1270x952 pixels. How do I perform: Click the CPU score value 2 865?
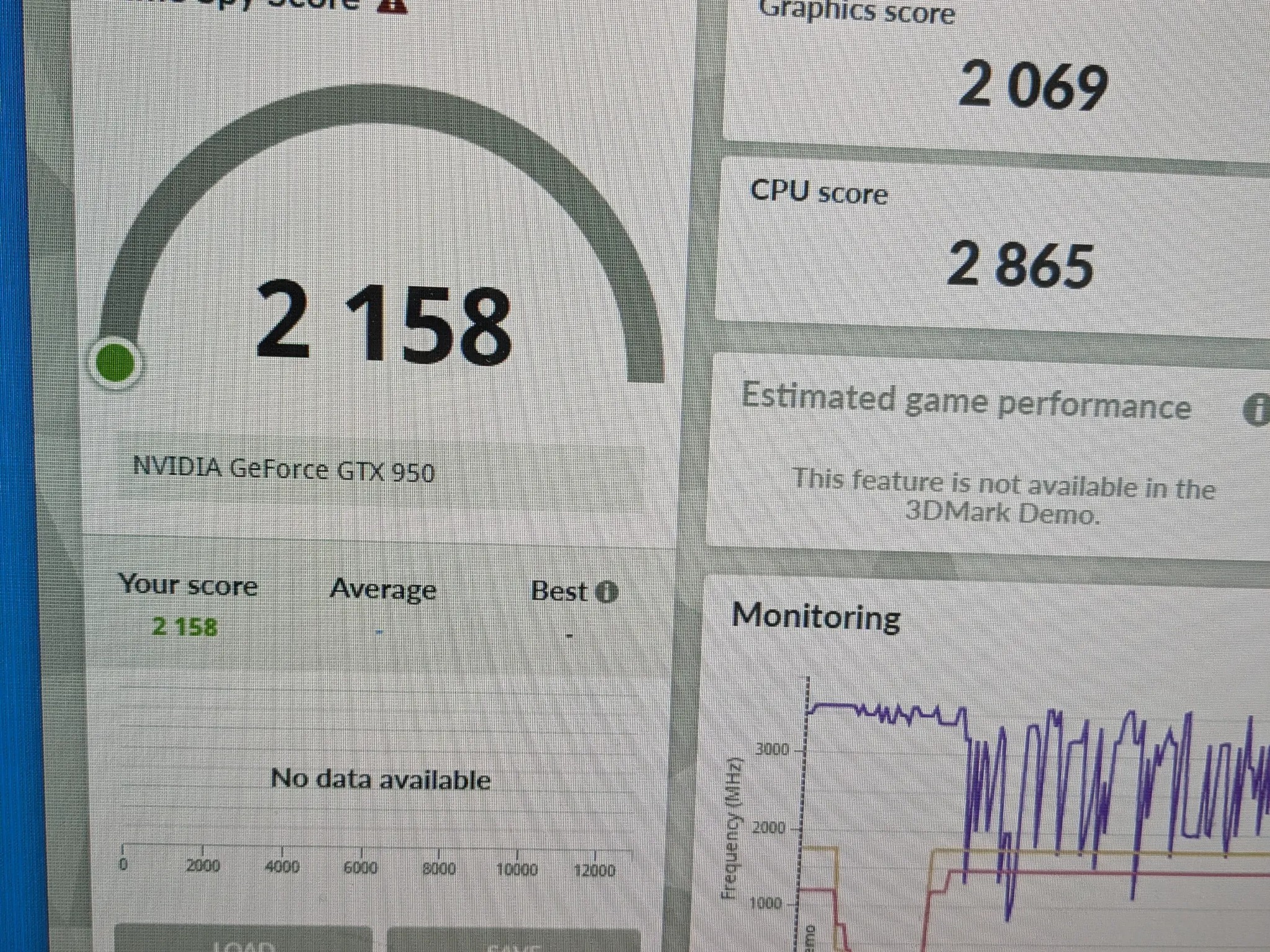coord(1020,265)
